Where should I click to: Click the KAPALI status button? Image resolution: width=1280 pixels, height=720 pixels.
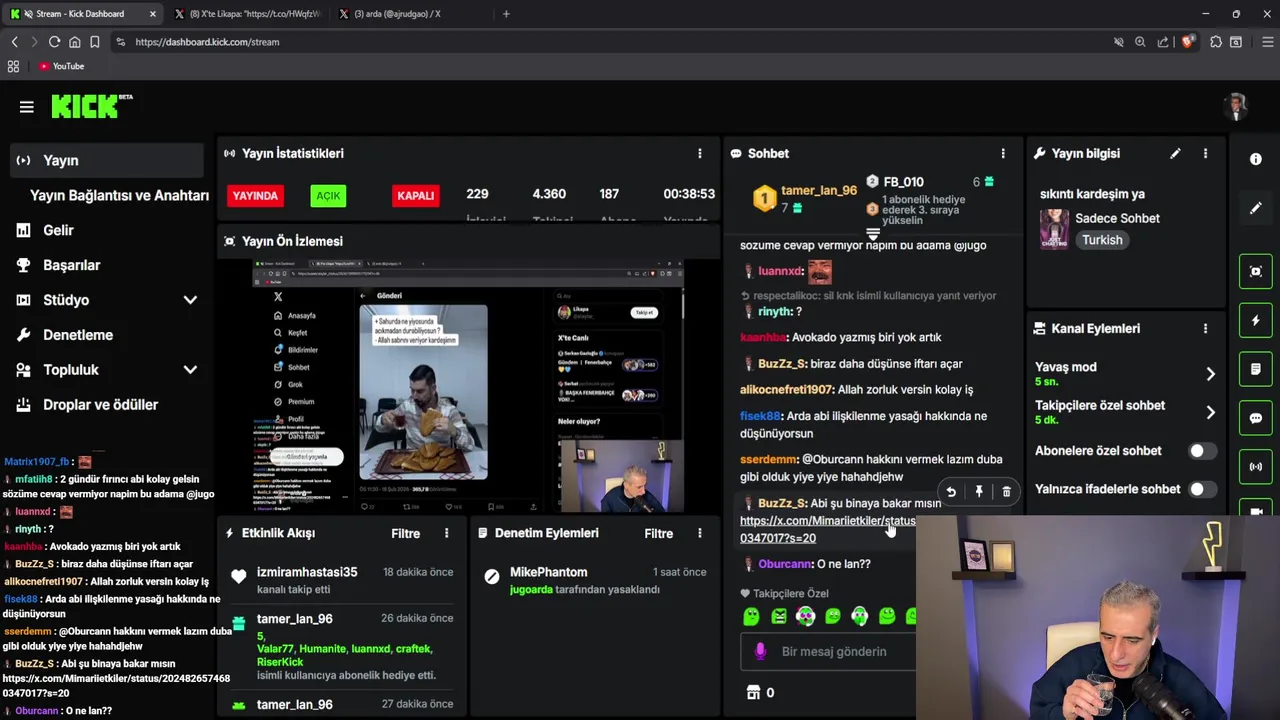[416, 195]
